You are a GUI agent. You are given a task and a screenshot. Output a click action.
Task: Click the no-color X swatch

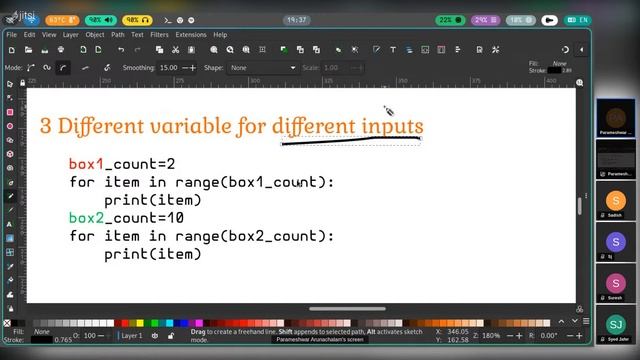click(x=7, y=323)
